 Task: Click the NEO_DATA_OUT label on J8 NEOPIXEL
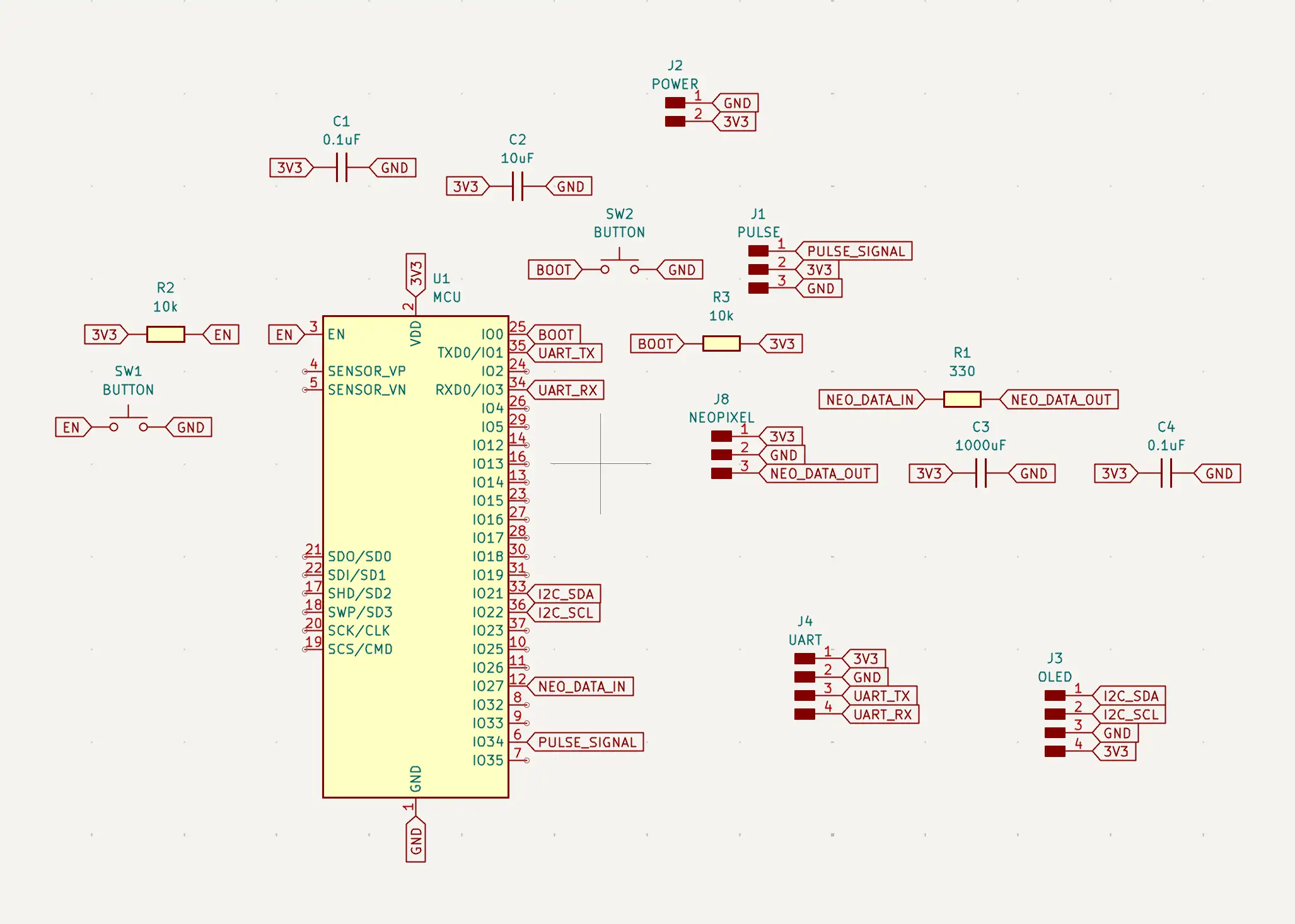click(x=818, y=473)
